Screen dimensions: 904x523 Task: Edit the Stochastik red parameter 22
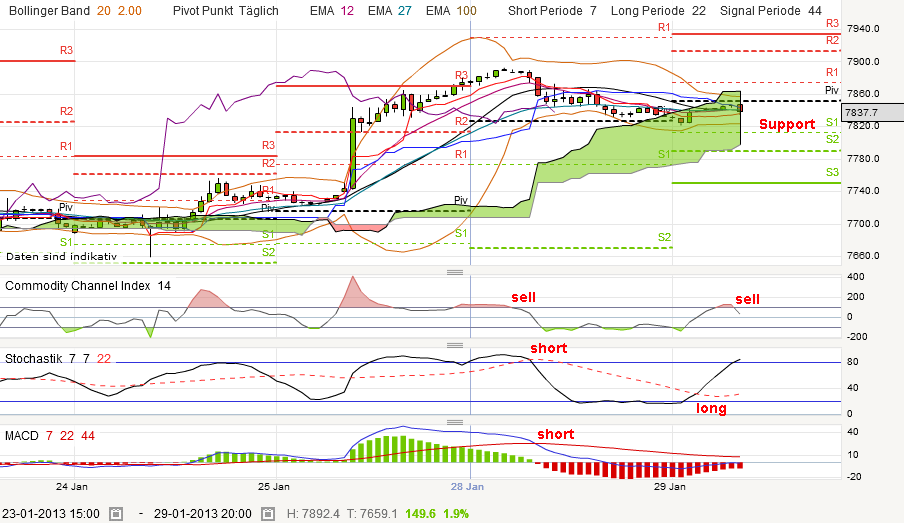(x=104, y=359)
